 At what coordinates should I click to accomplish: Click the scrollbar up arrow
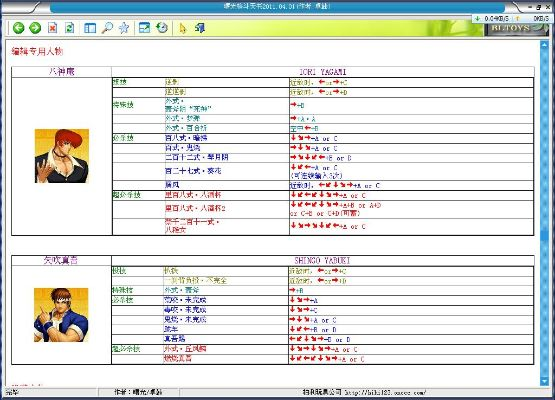tap(544, 45)
